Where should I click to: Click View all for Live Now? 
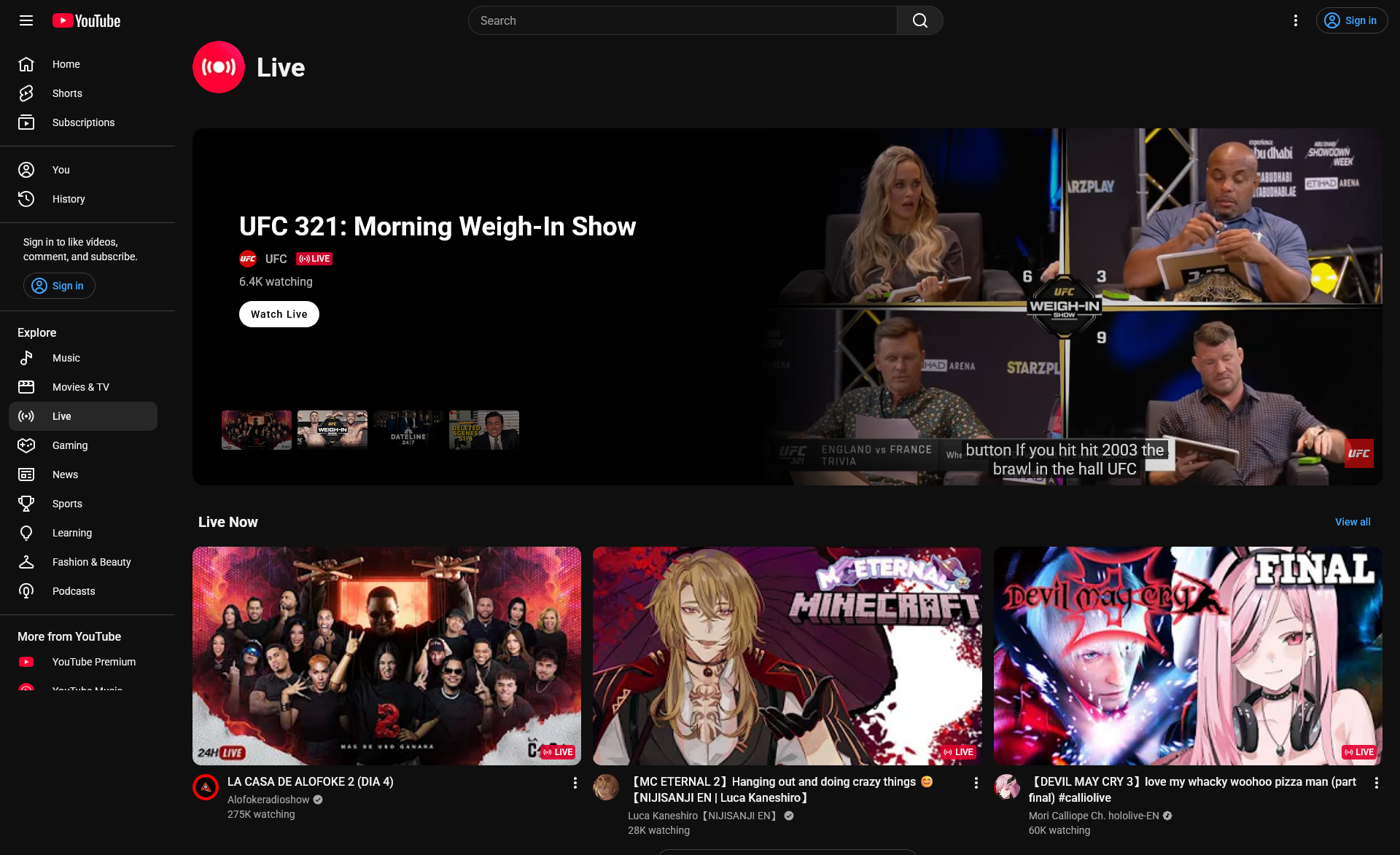(1352, 522)
